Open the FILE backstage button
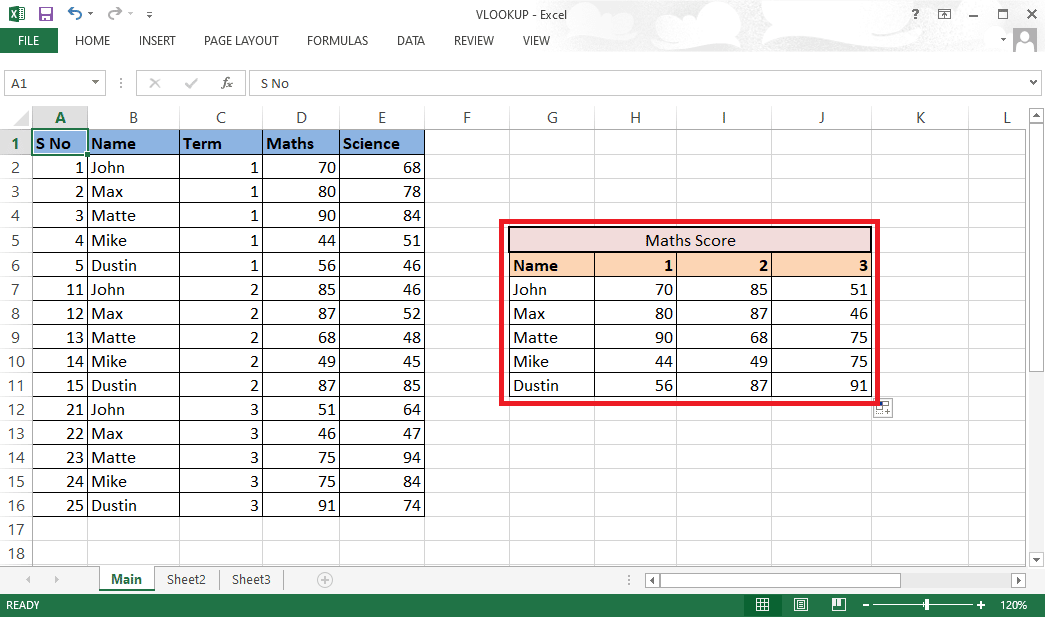The image size is (1045, 617). coord(29,41)
